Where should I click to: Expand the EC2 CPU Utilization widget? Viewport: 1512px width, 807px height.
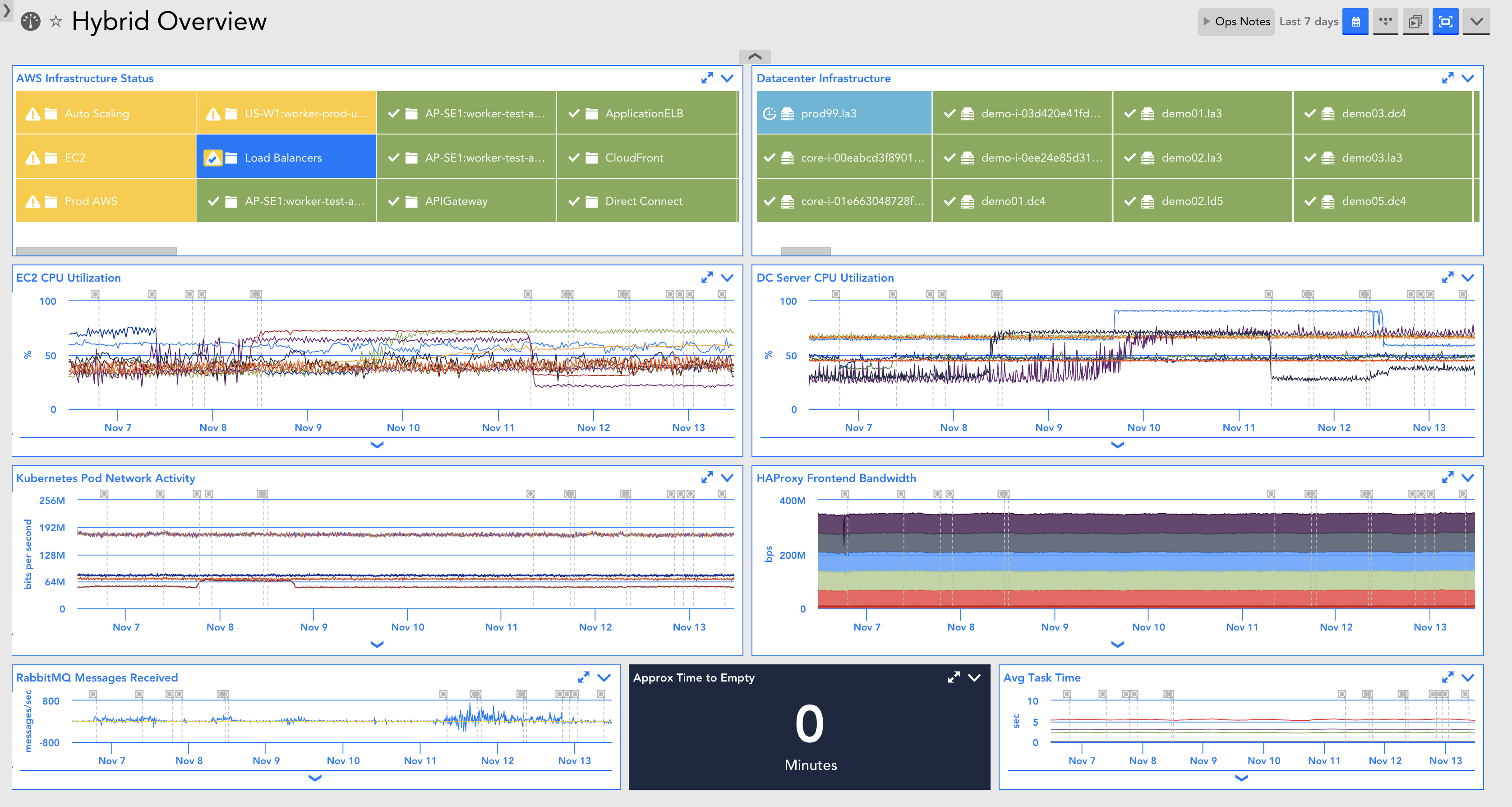click(707, 277)
